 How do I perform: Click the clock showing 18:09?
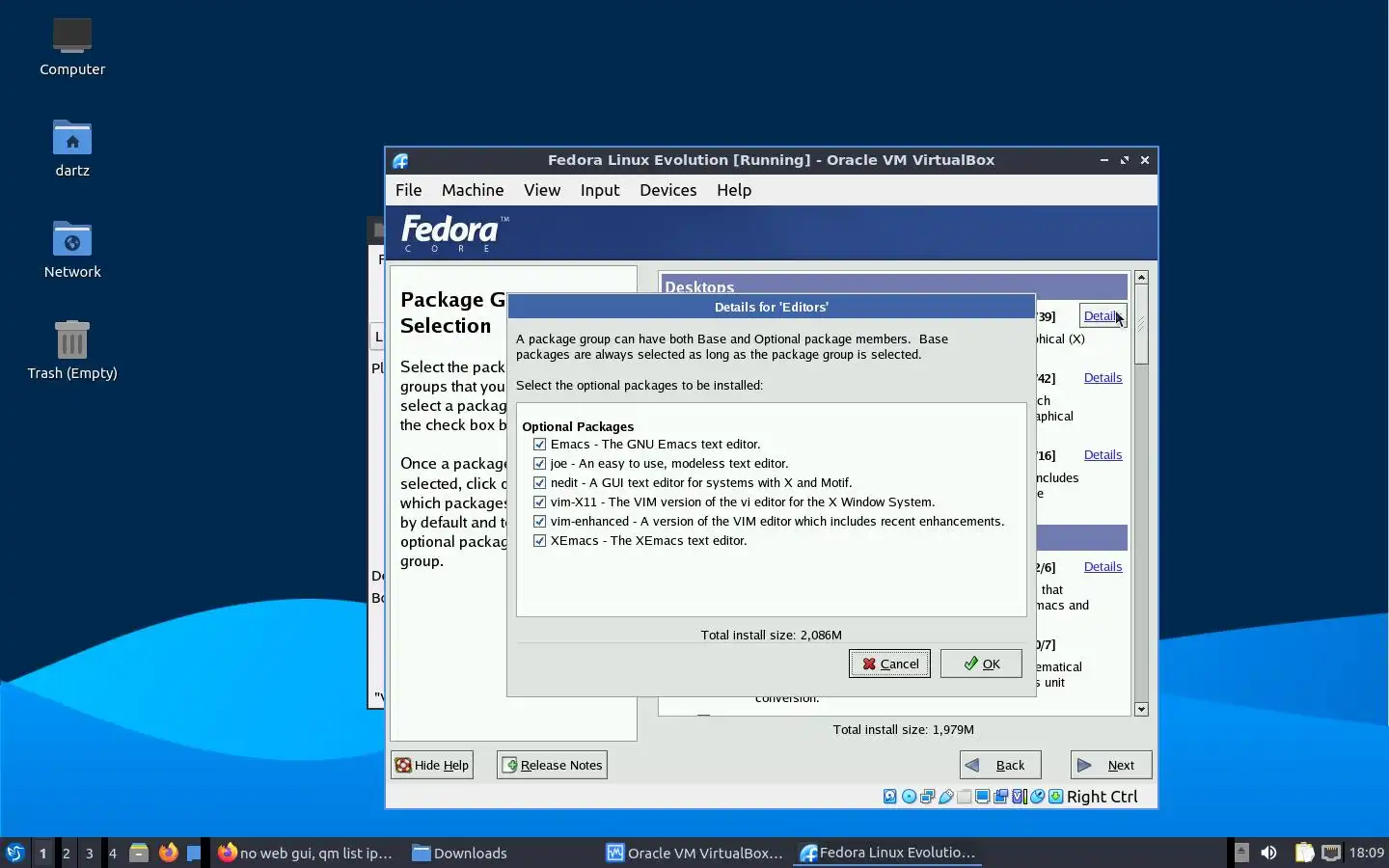[x=1367, y=853]
